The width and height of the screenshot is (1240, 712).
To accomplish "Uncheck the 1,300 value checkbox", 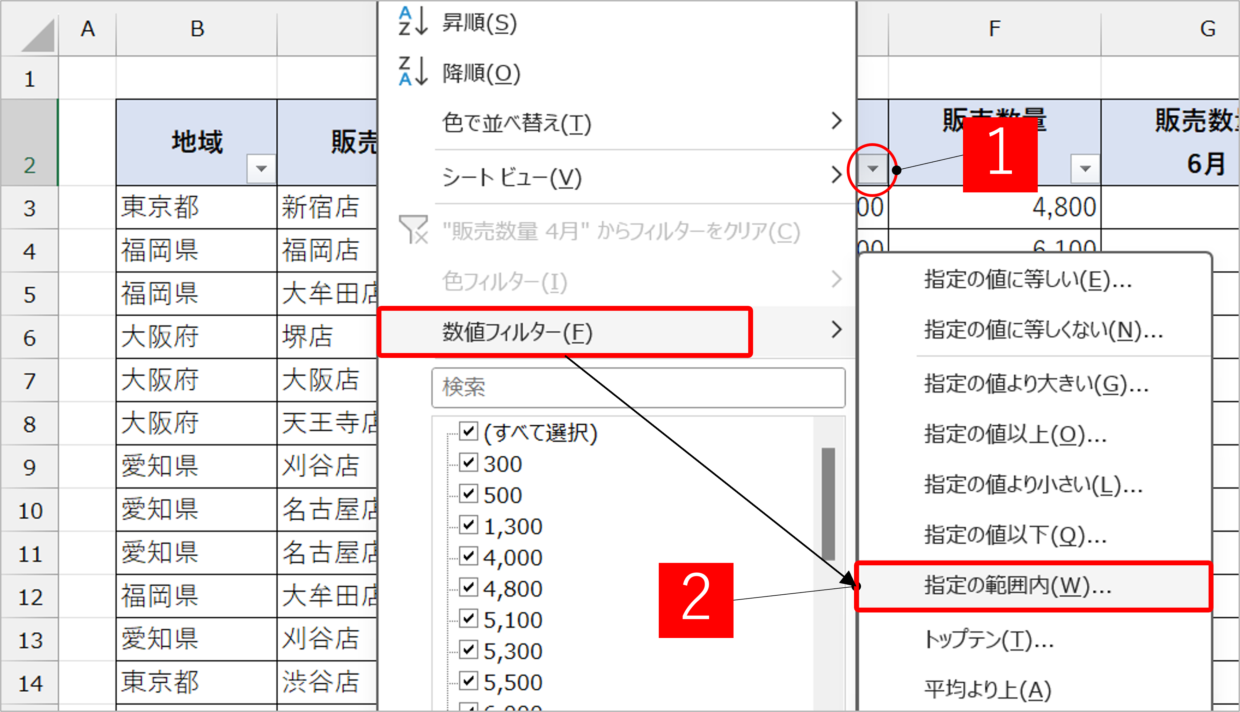I will pyautogui.click(x=468, y=526).
